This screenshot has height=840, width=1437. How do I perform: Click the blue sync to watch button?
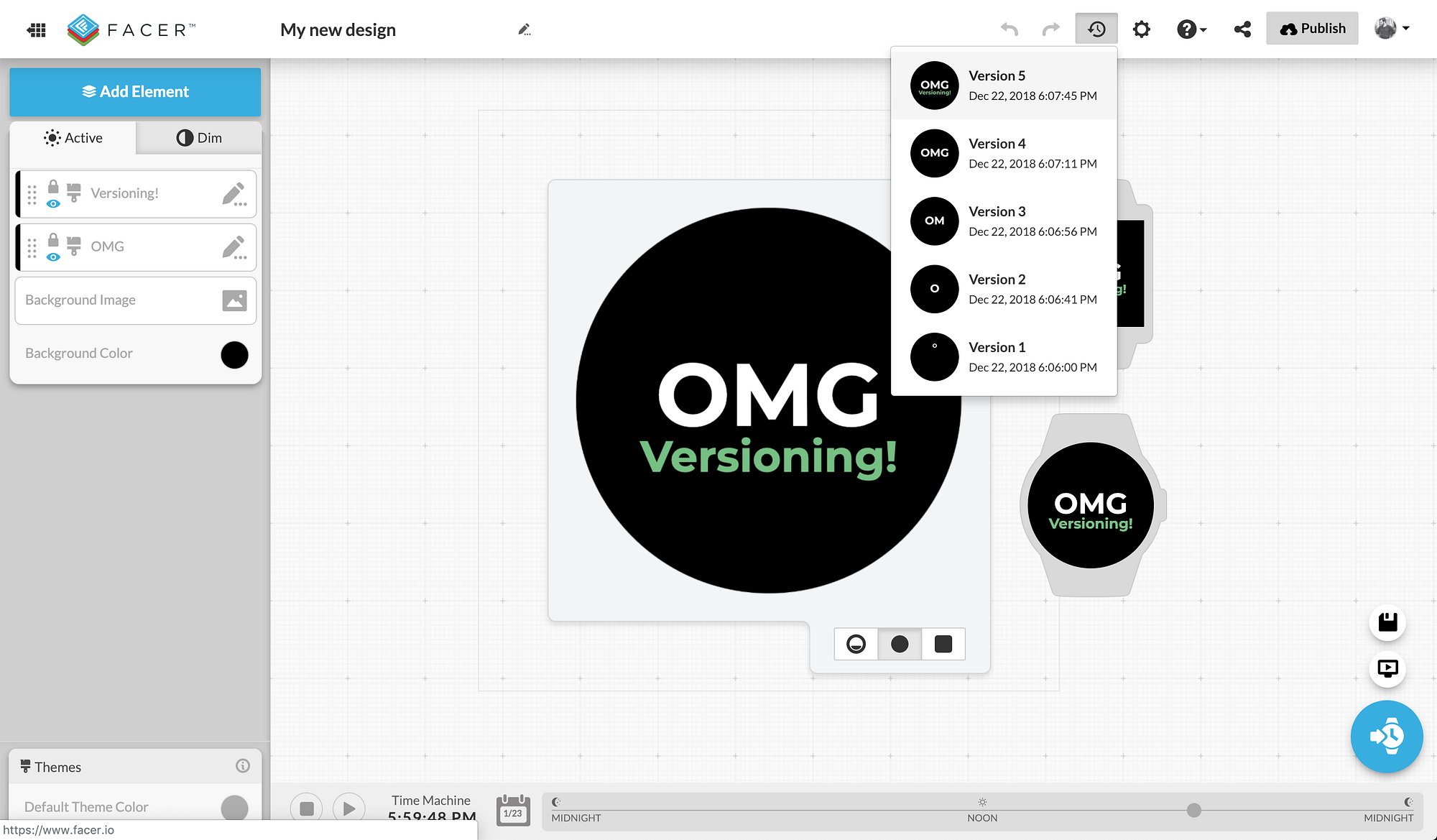(1386, 737)
